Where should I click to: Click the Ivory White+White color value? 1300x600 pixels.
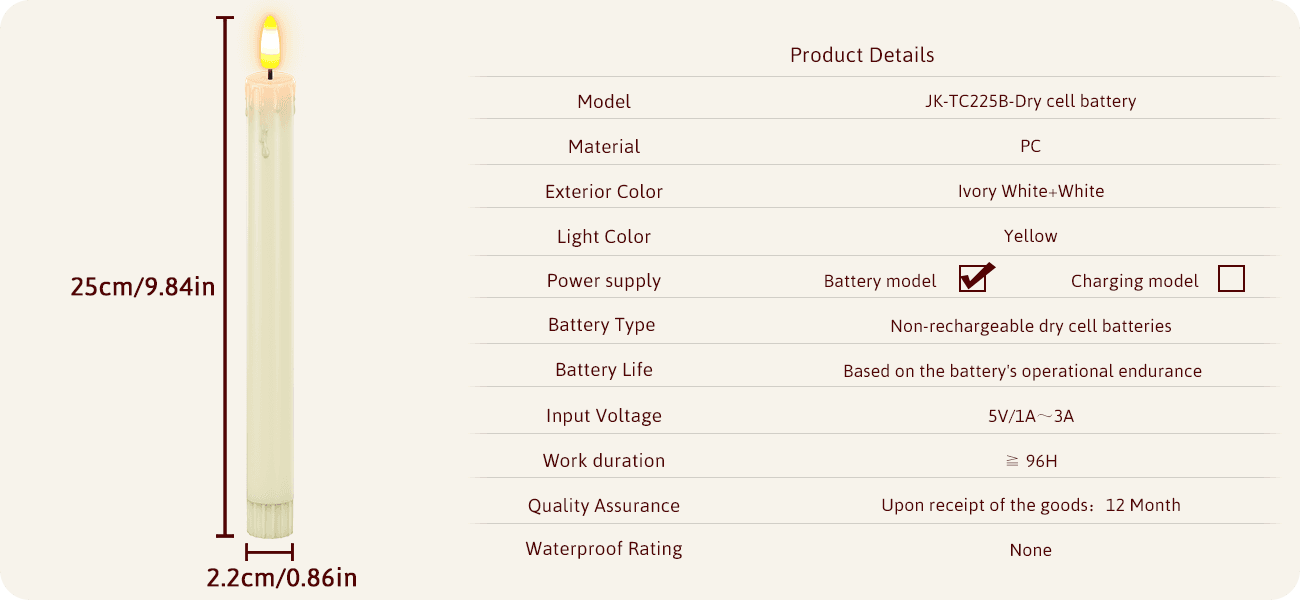[1030, 191]
